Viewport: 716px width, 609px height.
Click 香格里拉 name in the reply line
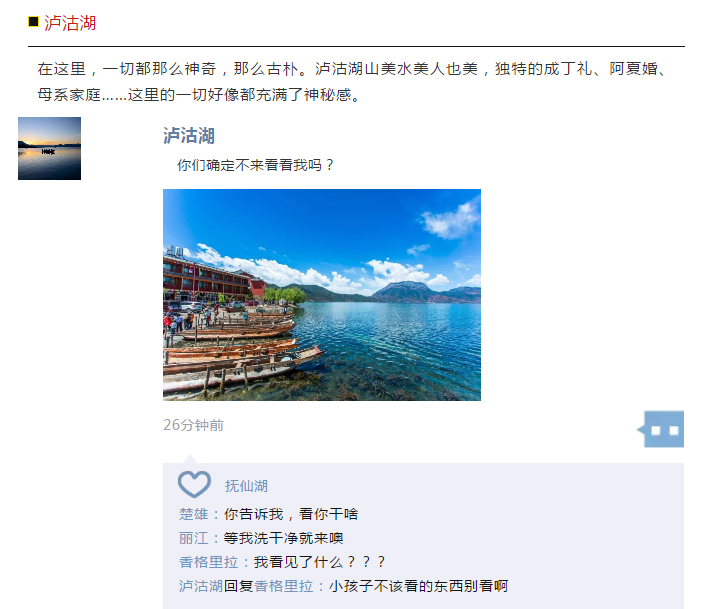[x=284, y=586]
